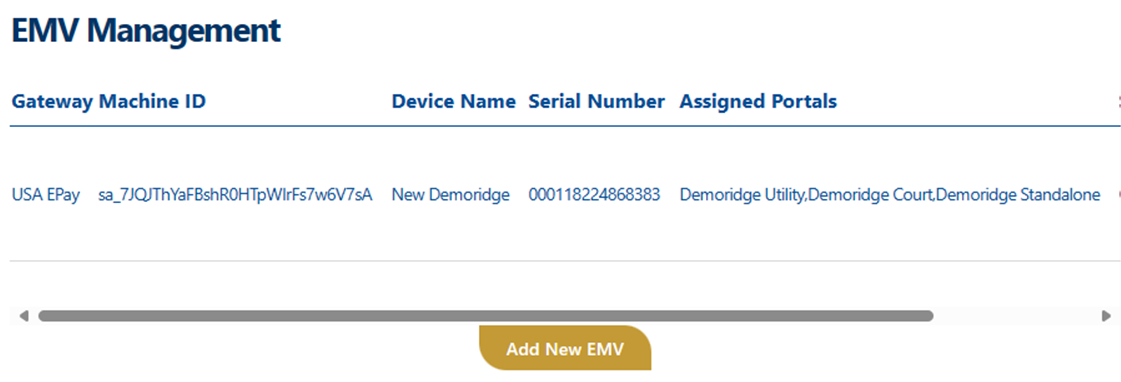Click the scrollbar right arrow
The height and width of the screenshot is (382, 1121).
1106,315
